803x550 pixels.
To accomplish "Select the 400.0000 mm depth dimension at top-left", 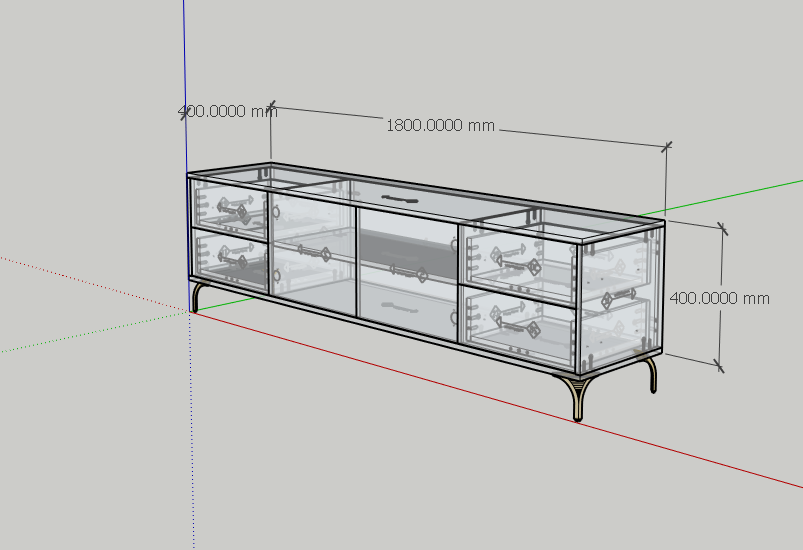I will point(227,112).
